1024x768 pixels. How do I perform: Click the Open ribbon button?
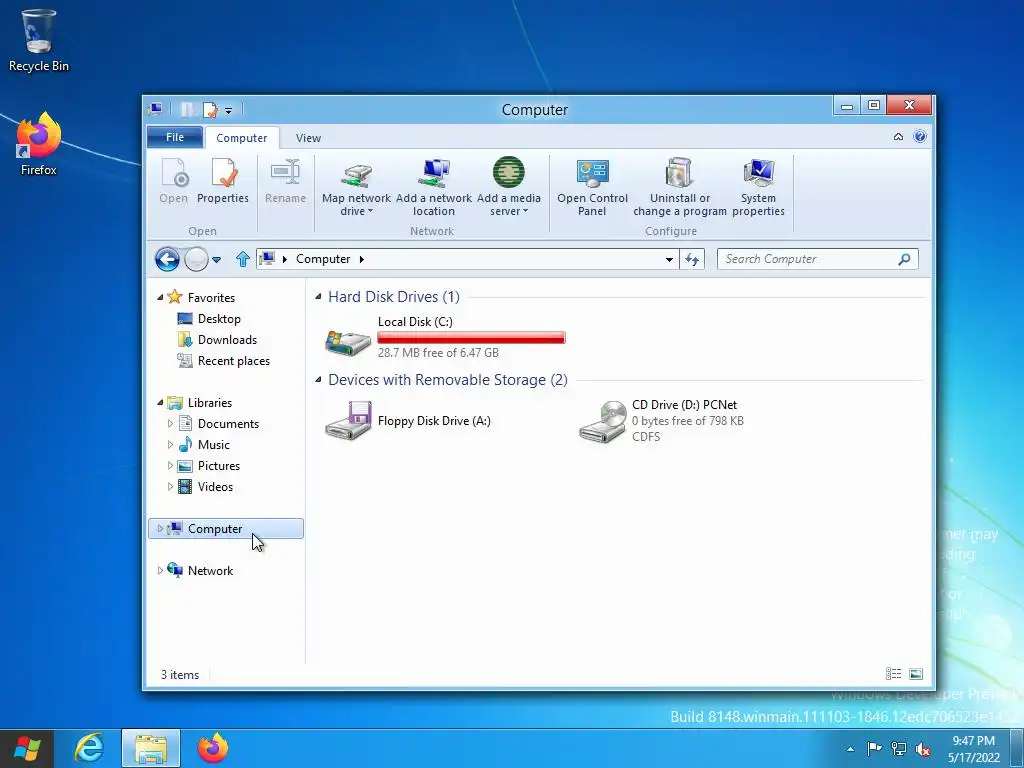click(x=174, y=181)
